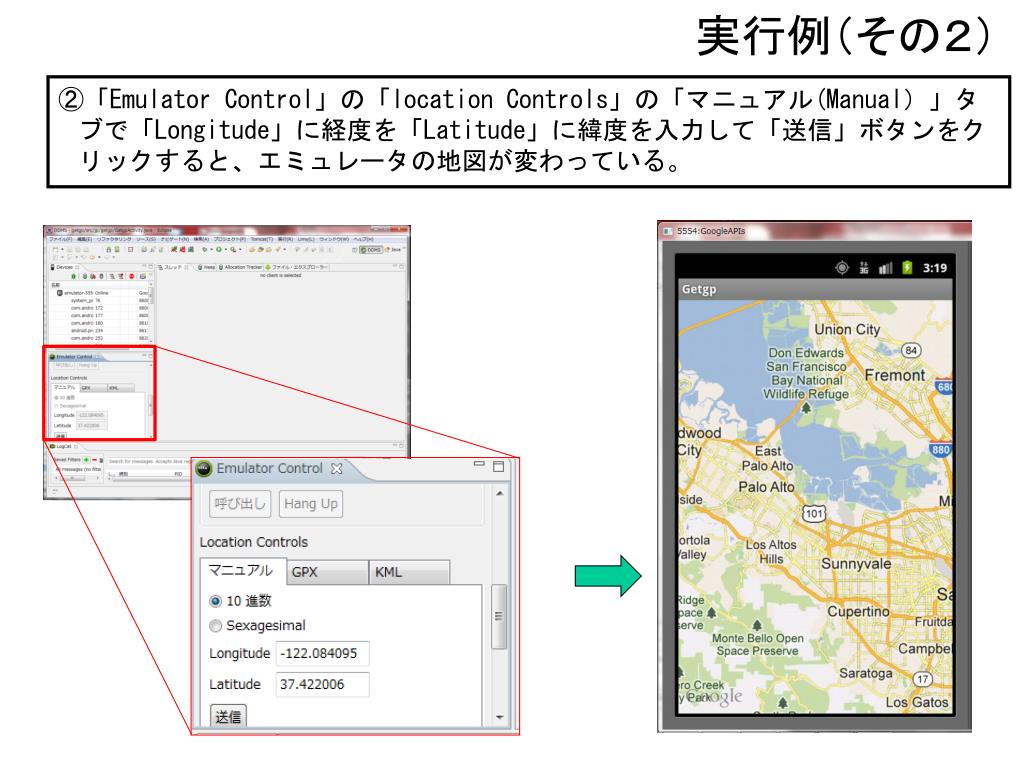Click the Update Heap icon in Devices toolbar
The image size is (1024, 768).
85,276
